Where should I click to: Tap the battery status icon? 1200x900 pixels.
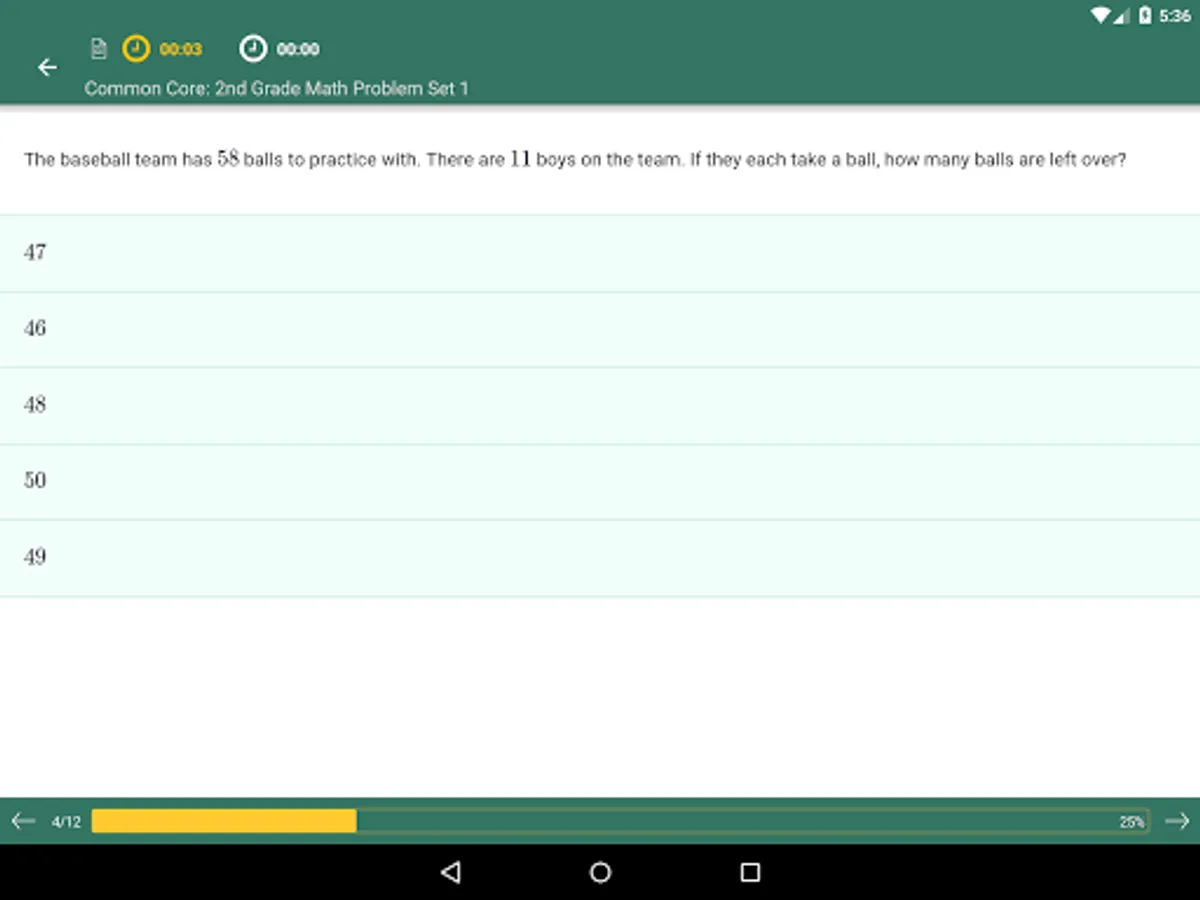pos(1145,15)
